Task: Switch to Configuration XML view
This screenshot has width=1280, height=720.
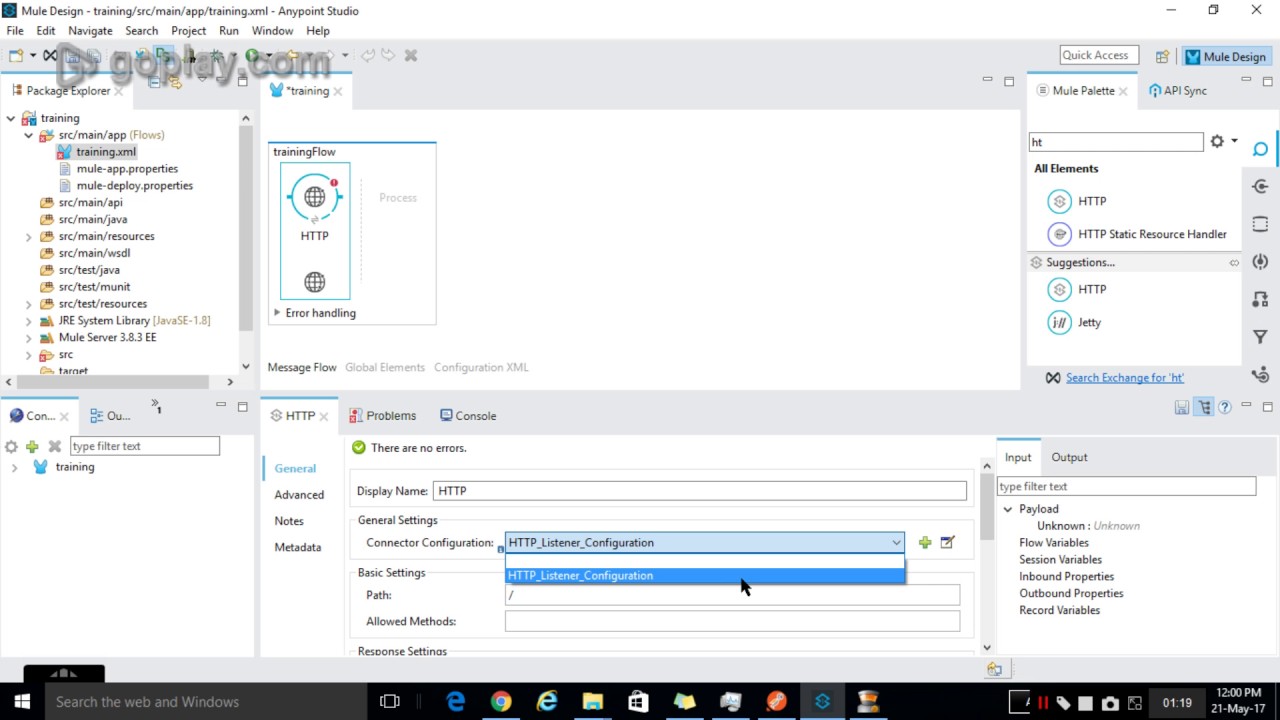Action: tap(481, 367)
